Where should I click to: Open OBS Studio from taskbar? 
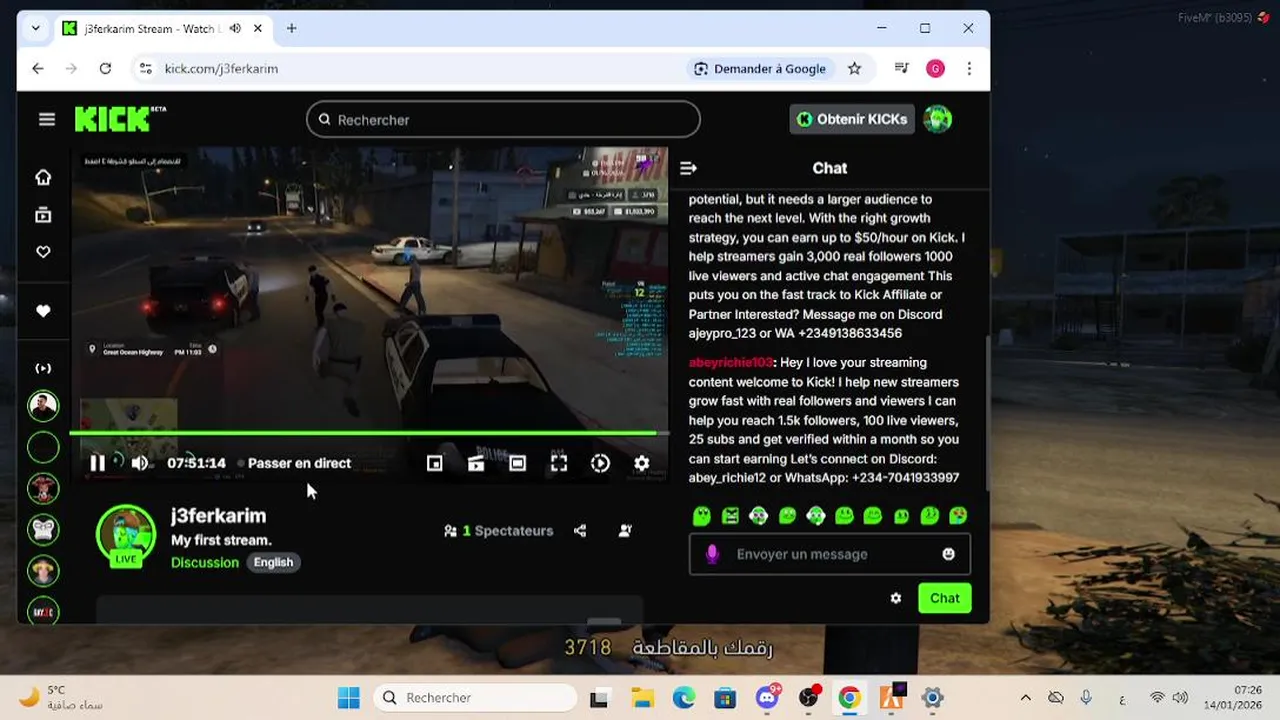[809, 697]
